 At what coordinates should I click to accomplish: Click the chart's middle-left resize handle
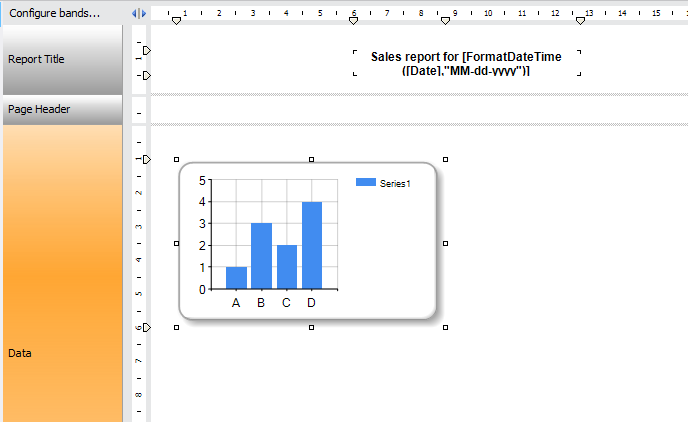click(177, 243)
